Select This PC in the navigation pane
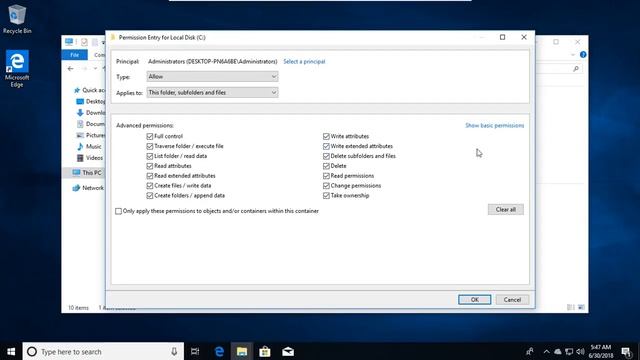The height and width of the screenshot is (360, 640). (87, 173)
